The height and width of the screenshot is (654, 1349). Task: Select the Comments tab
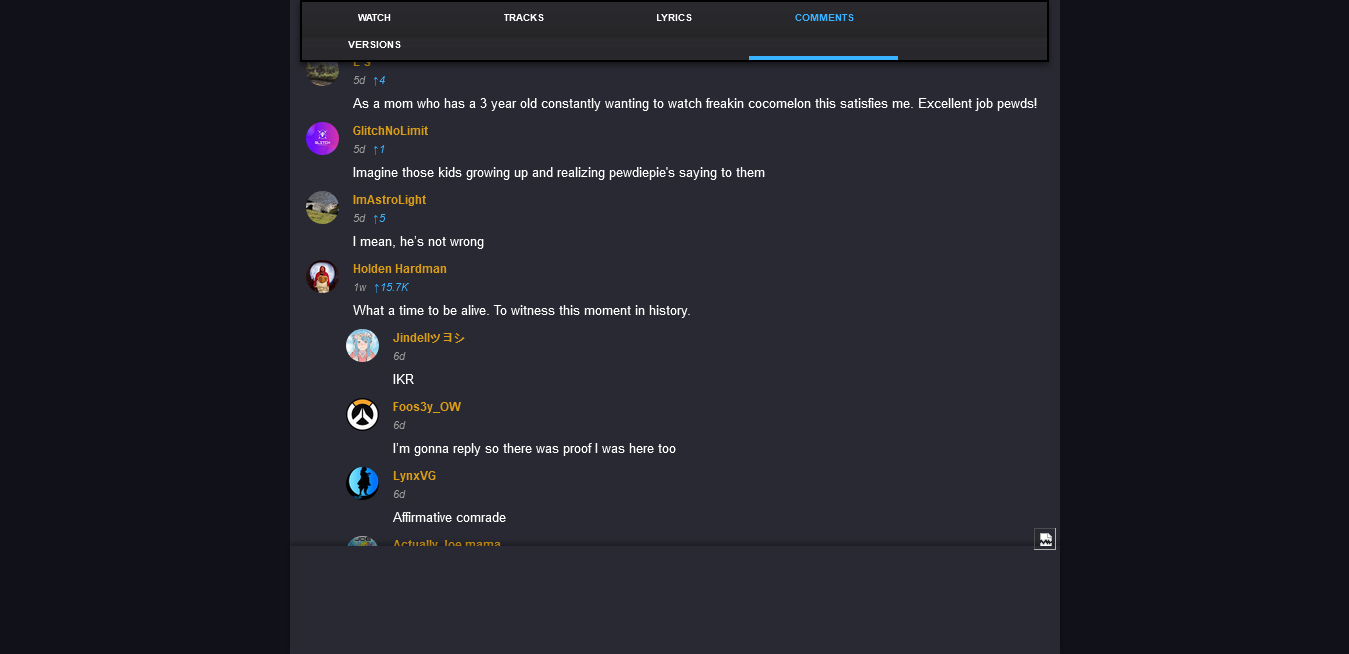click(824, 18)
